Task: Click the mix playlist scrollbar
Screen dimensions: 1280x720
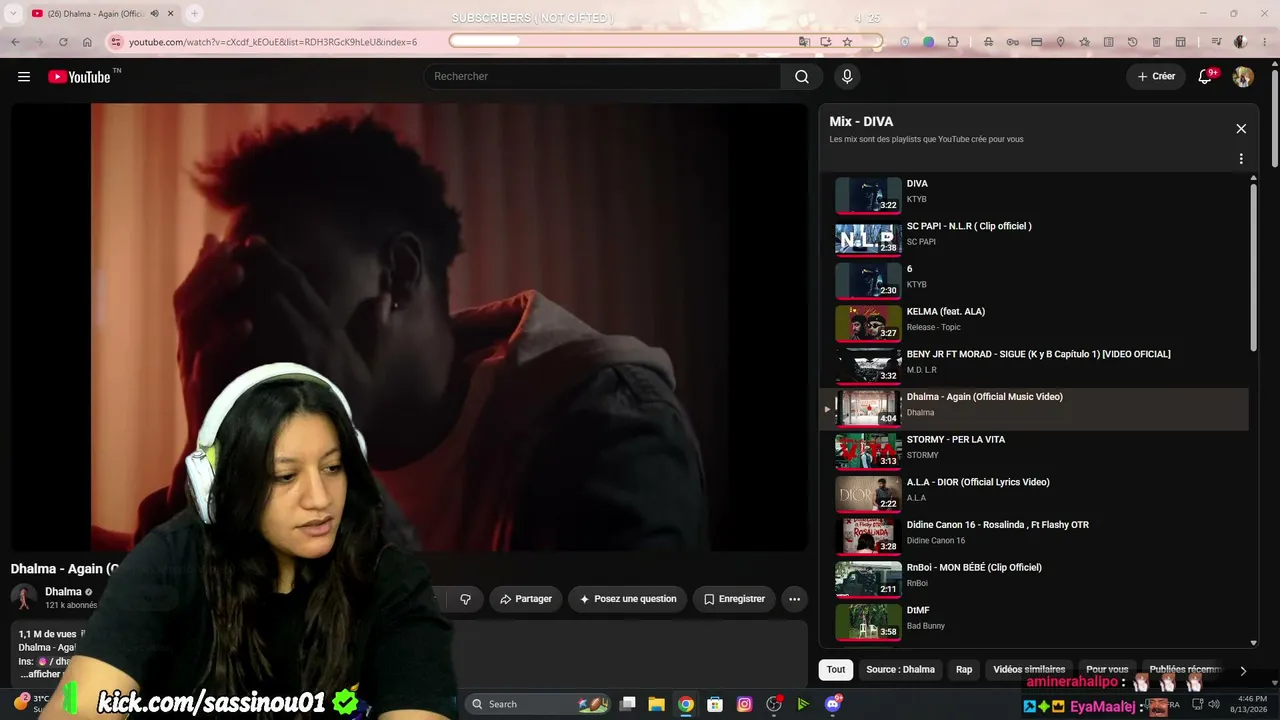Action: 1254,268
